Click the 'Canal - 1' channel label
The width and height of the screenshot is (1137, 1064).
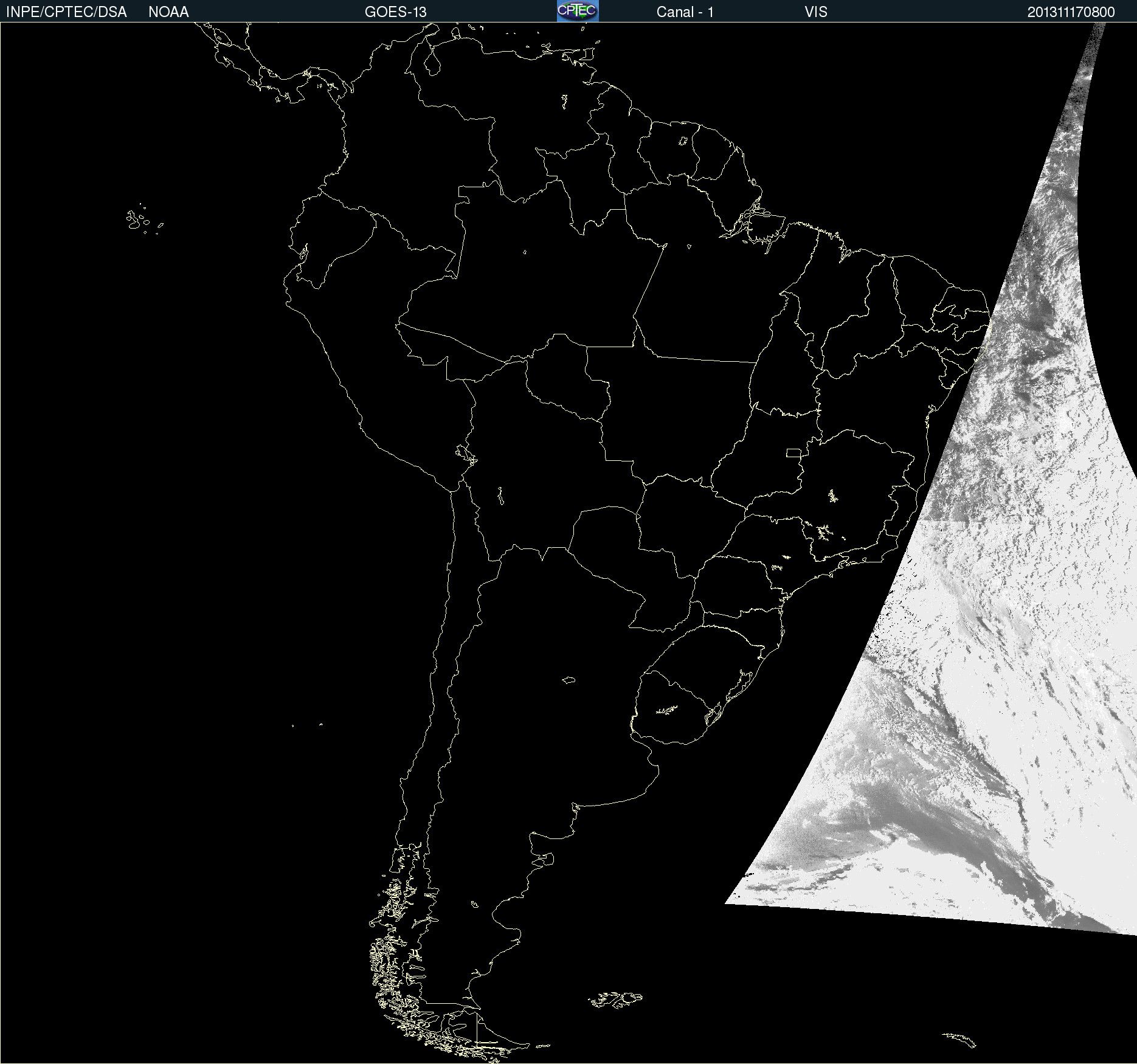pyautogui.click(x=685, y=12)
